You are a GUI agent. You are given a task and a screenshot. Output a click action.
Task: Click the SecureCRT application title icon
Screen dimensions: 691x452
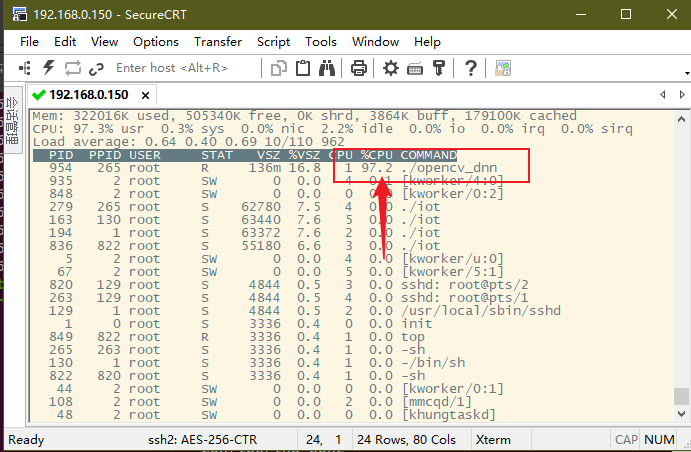point(20,14)
